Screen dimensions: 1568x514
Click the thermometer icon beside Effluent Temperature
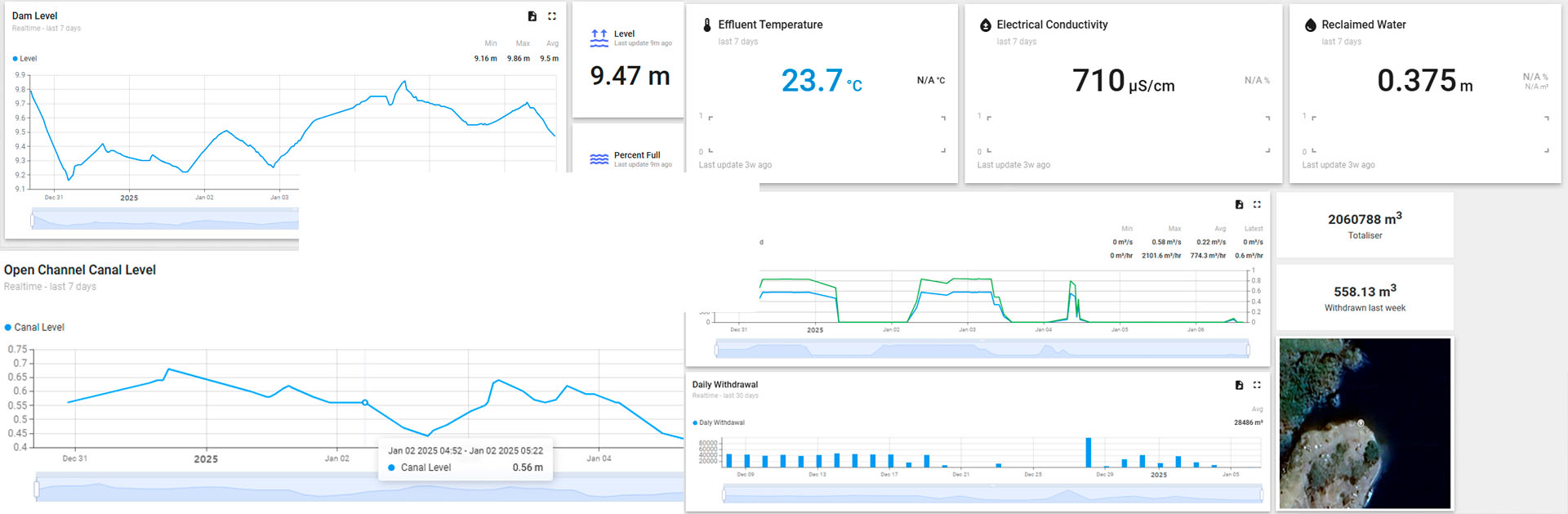click(x=707, y=25)
